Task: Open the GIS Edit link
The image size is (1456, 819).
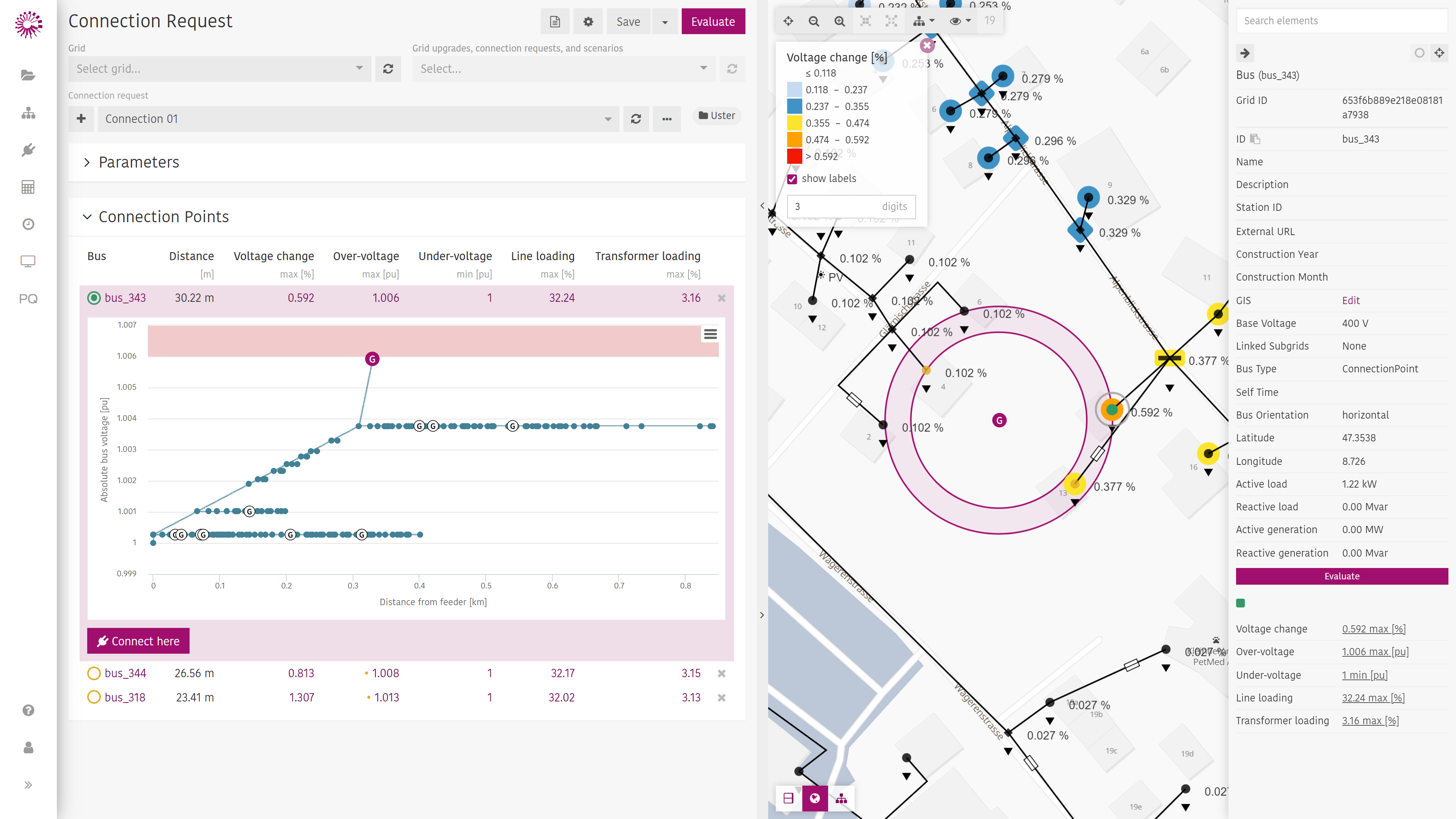Action: pyautogui.click(x=1350, y=300)
